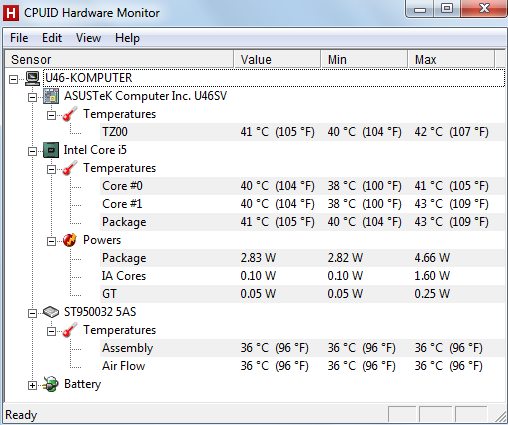Select the U46-KOMPUTER tree label
Screen dimensions: 508x425
tap(89, 78)
